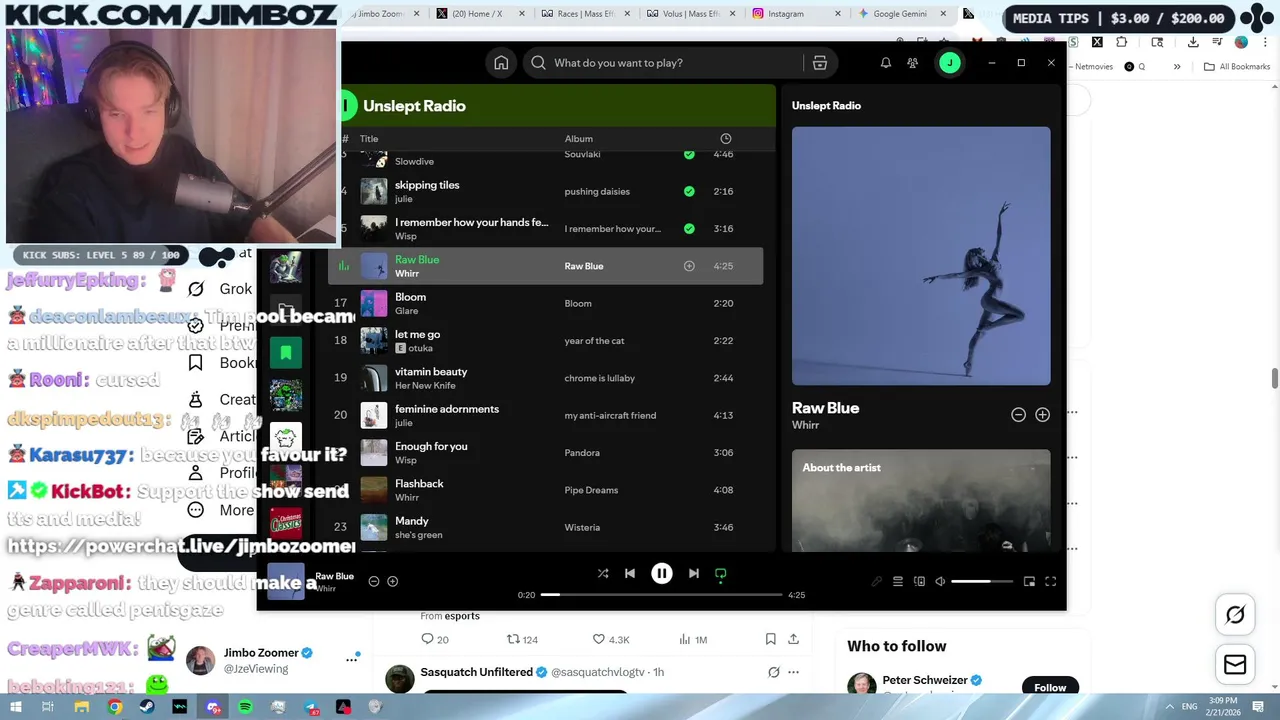1280x720 pixels.
Task: Open lyrics microphone icon in player bar
Action: 876,581
